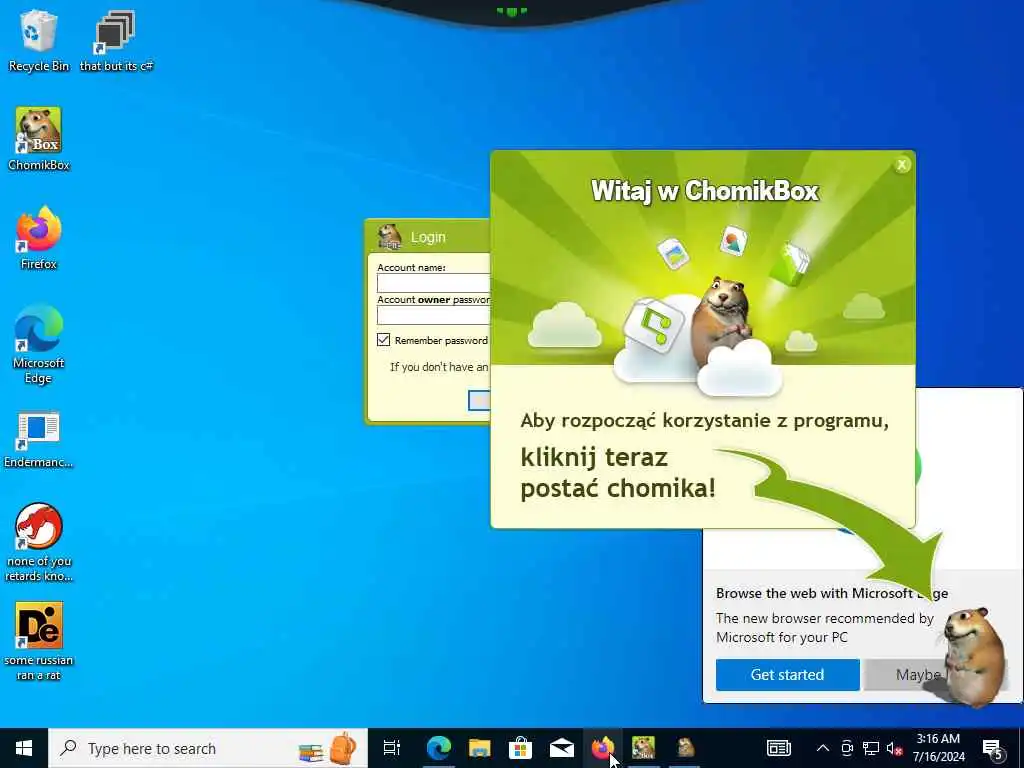Open Microsoft Store from the taskbar
Viewport: 1024px width, 768px height.
[520, 748]
